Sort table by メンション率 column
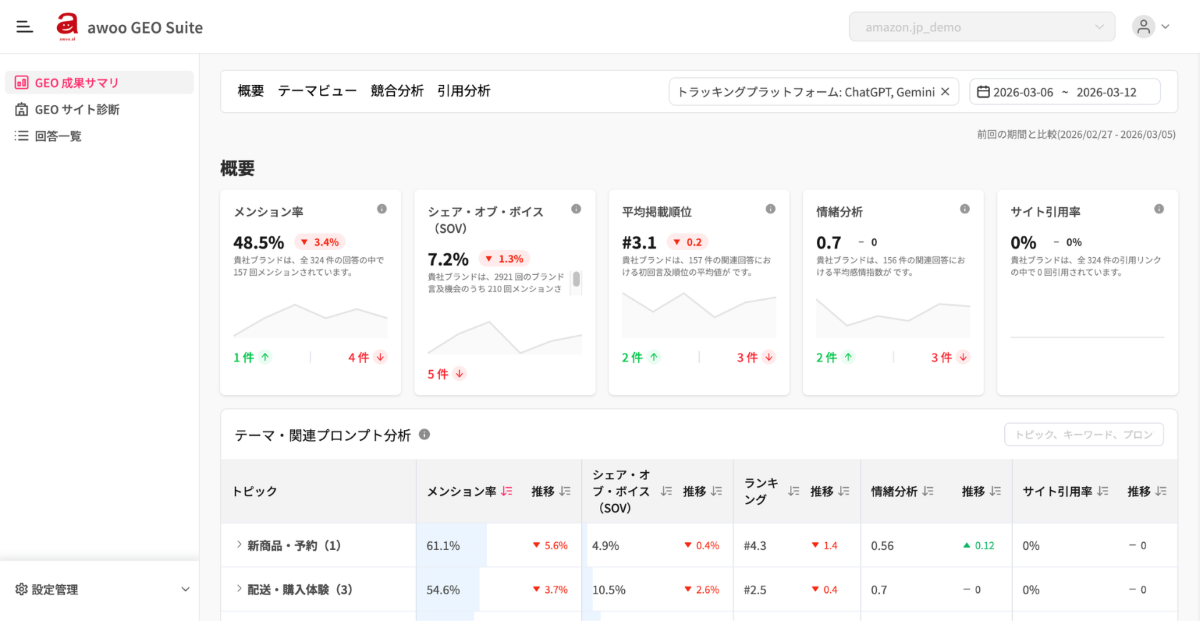 tap(507, 491)
